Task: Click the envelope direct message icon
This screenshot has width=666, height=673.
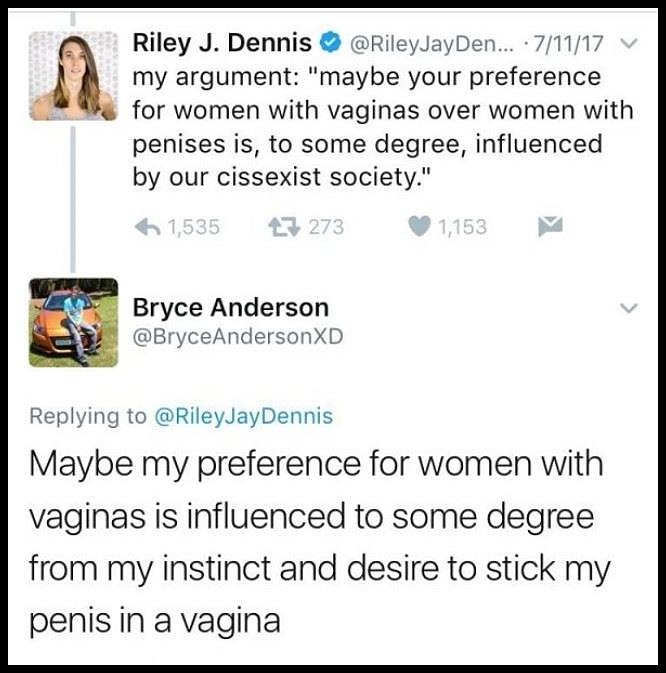Action: click(x=550, y=227)
